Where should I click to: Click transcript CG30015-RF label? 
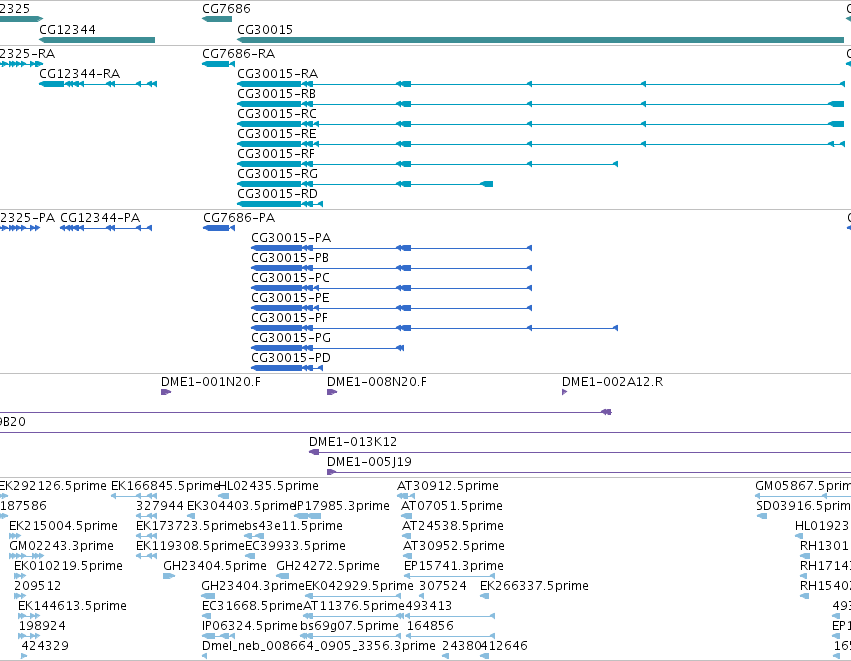[276, 154]
